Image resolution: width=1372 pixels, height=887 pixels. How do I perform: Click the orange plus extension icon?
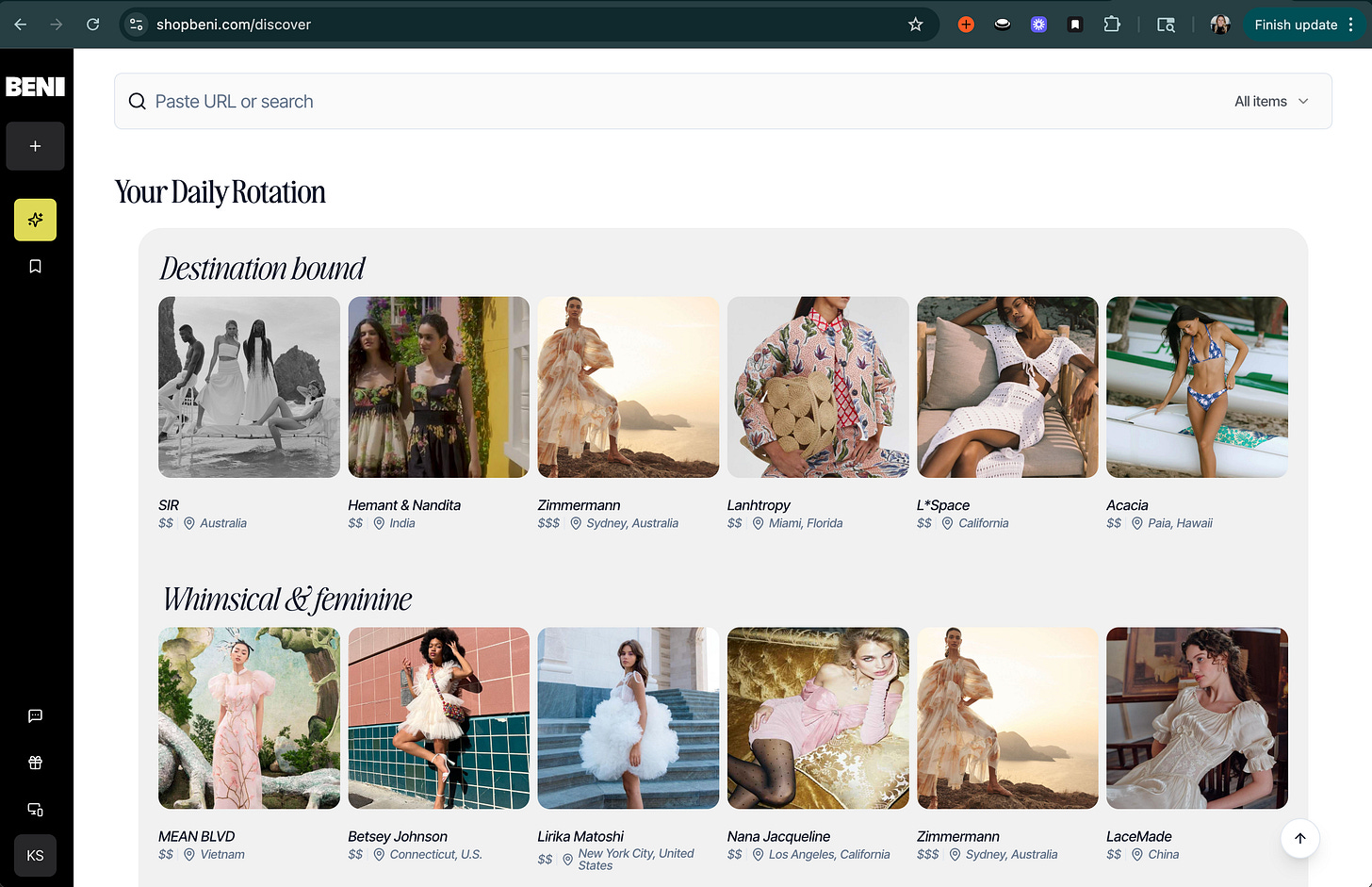click(x=966, y=25)
